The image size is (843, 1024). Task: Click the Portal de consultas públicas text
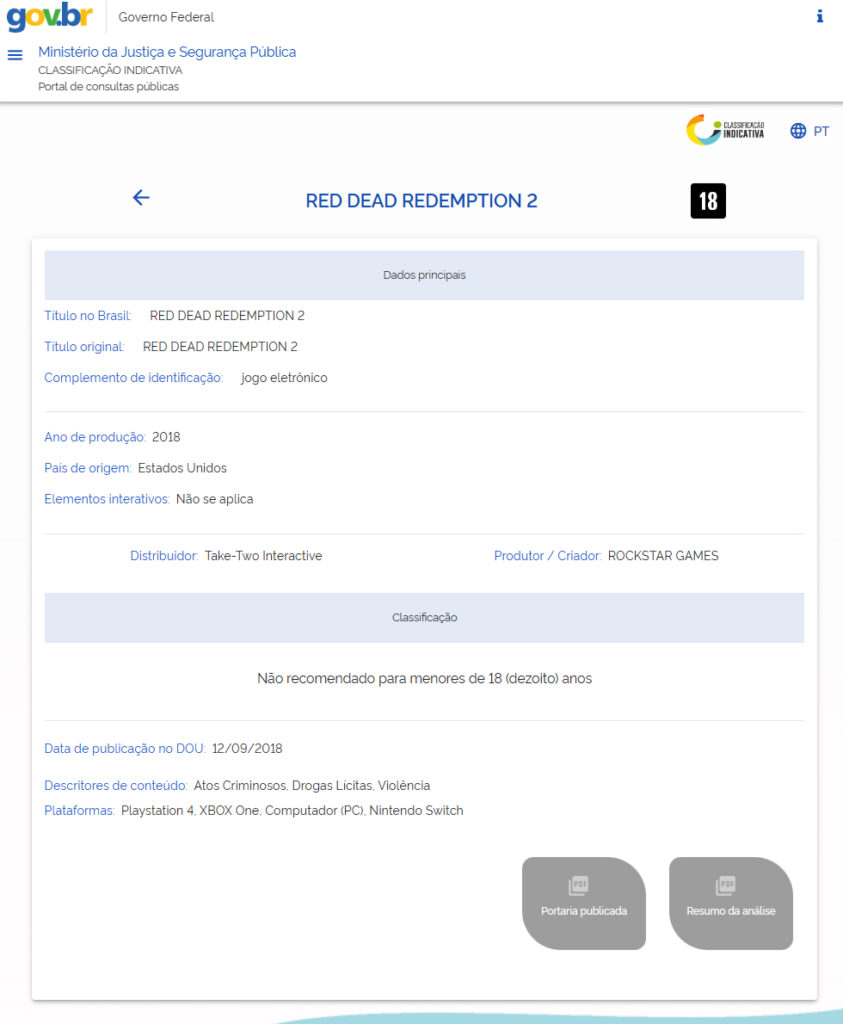pyautogui.click(x=108, y=86)
